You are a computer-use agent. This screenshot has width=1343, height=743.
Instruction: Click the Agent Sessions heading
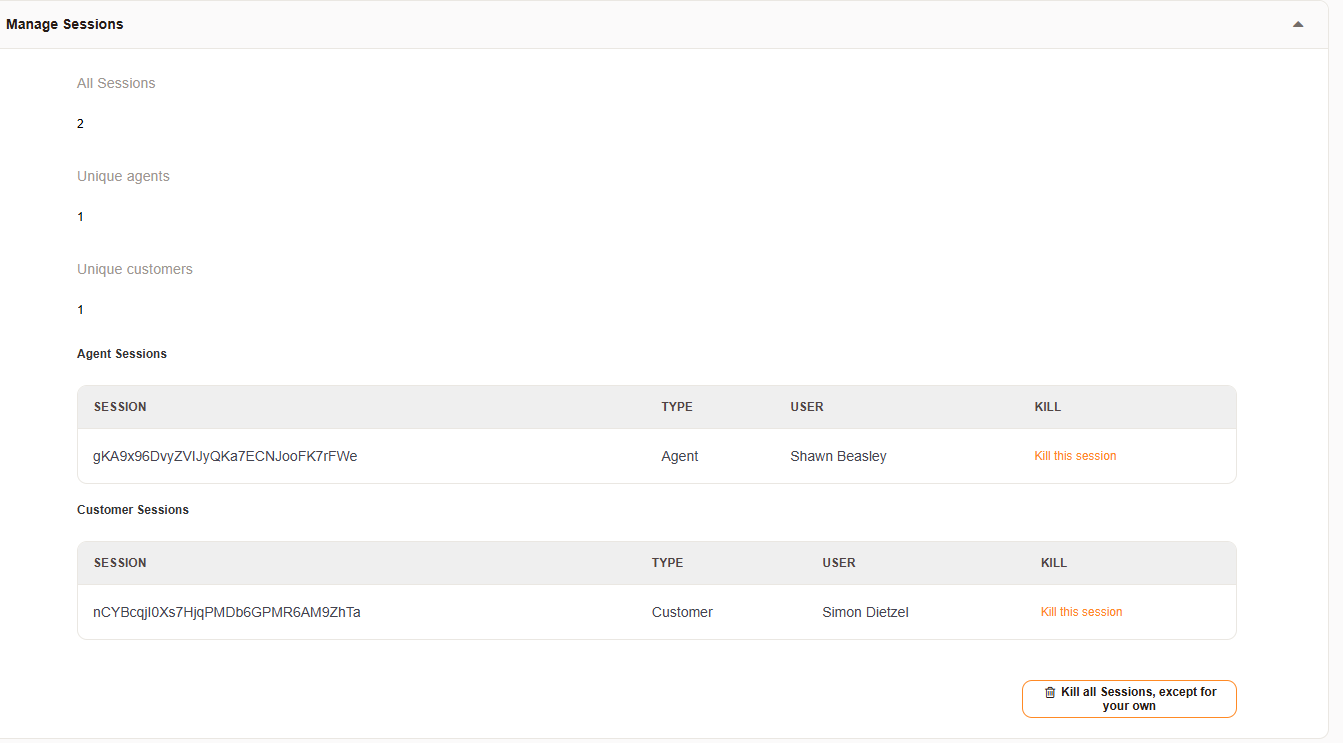(x=122, y=353)
